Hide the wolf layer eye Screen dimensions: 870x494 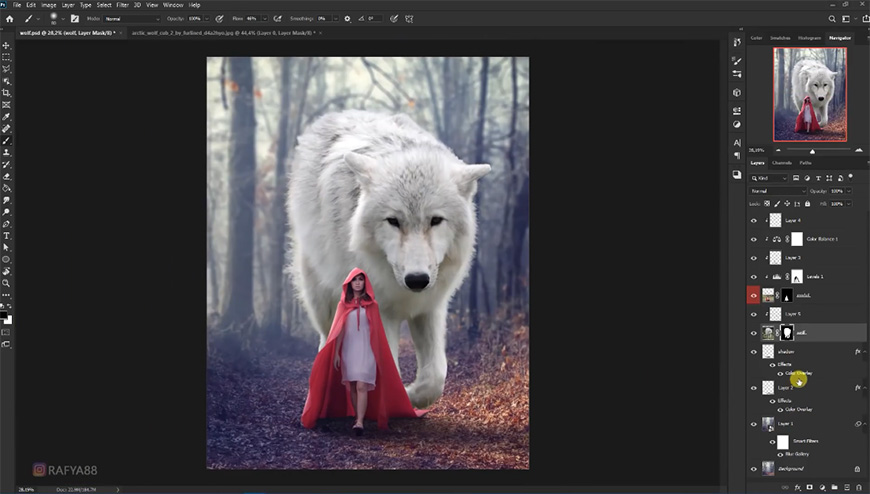tap(753, 333)
